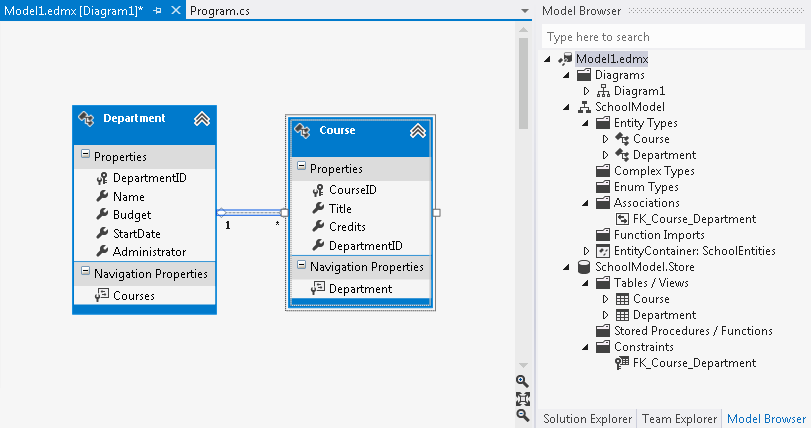
Task: Expand the Course entity type node
Action: coord(605,139)
